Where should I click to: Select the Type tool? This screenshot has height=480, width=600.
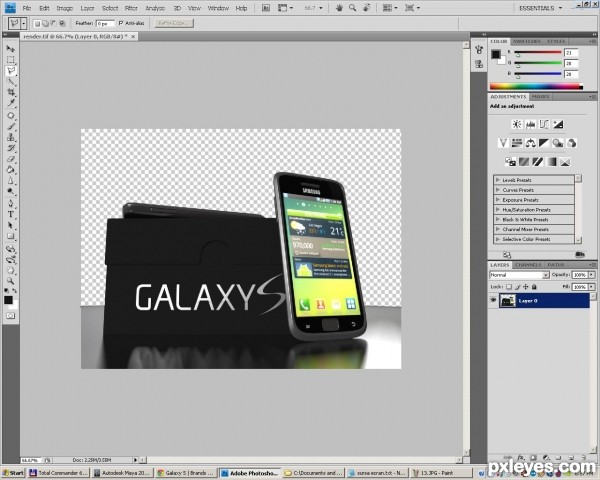click(x=10, y=214)
